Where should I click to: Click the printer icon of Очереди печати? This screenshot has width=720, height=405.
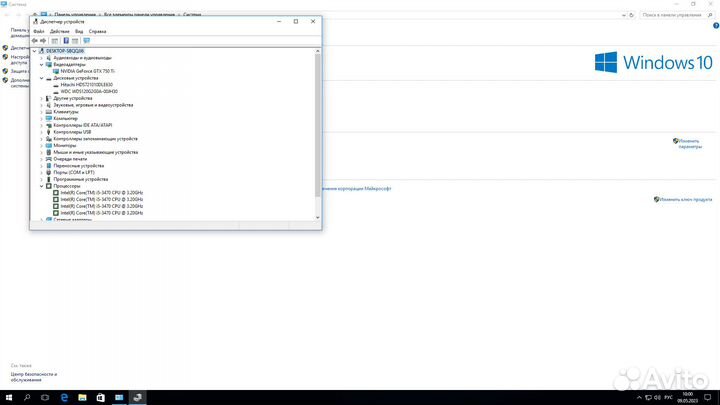click(49, 159)
